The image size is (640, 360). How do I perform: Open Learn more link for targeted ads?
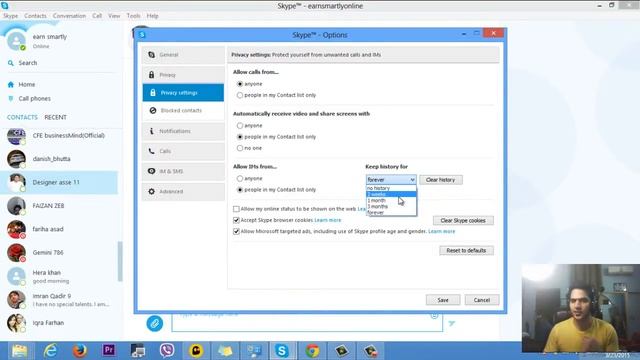click(x=442, y=231)
